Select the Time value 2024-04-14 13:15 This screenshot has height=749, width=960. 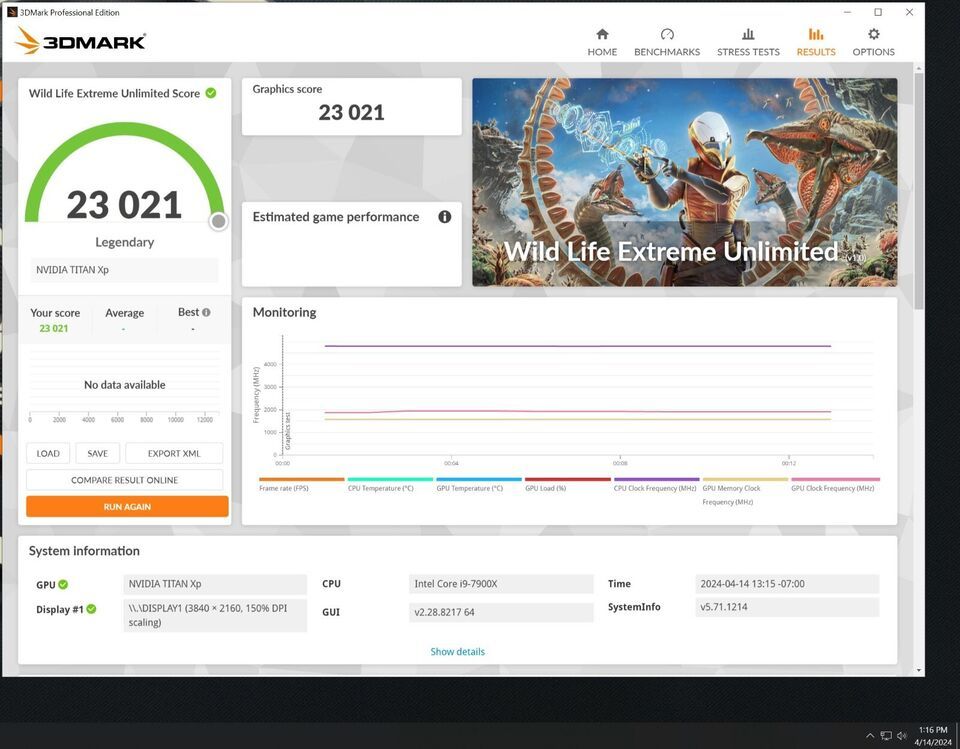click(x=787, y=584)
